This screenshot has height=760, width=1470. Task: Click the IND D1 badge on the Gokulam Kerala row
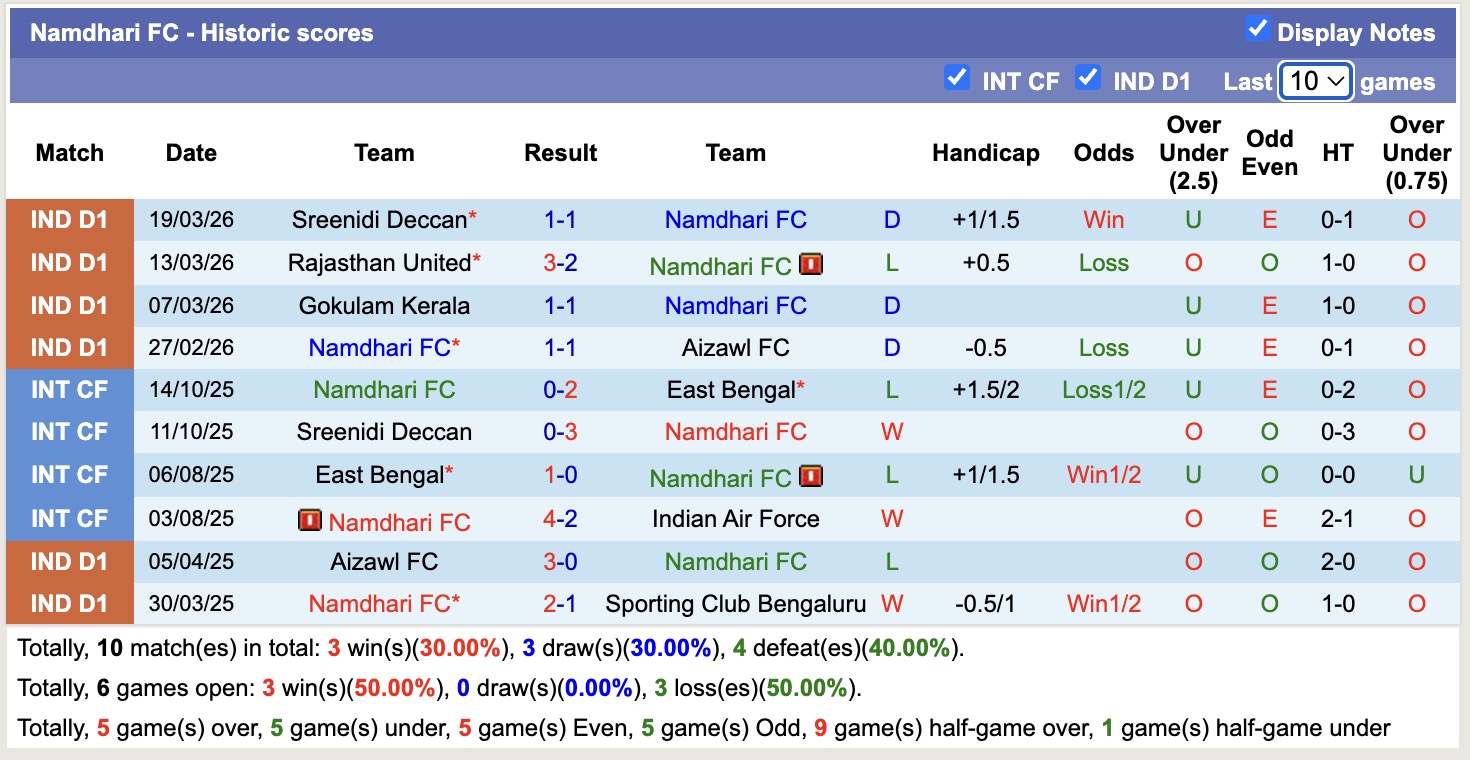[x=69, y=306]
